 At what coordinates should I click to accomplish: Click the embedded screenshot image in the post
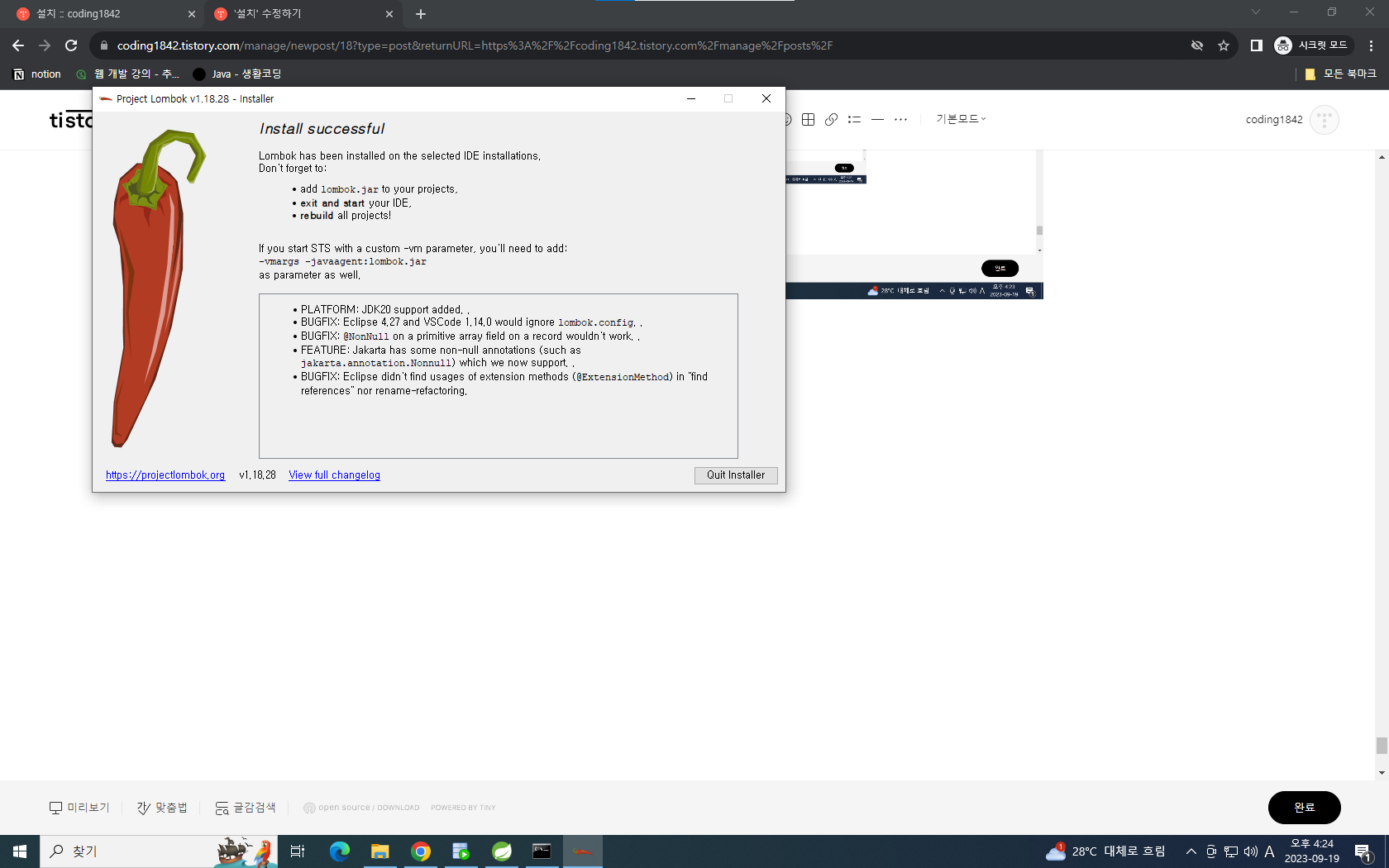tap(914, 224)
